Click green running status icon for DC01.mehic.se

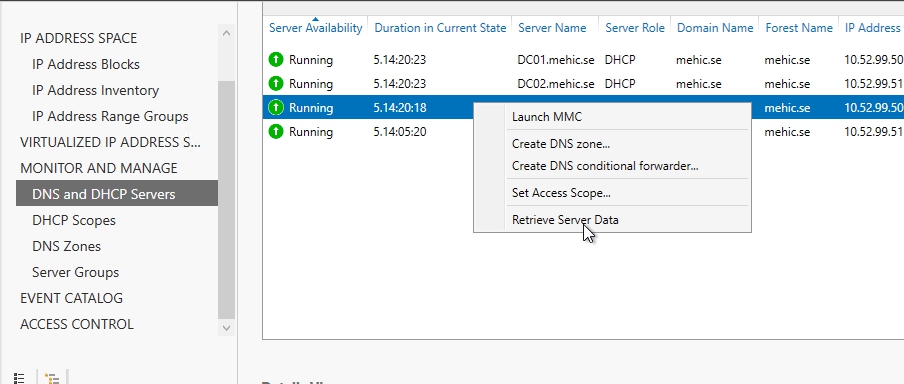tap(276, 59)
